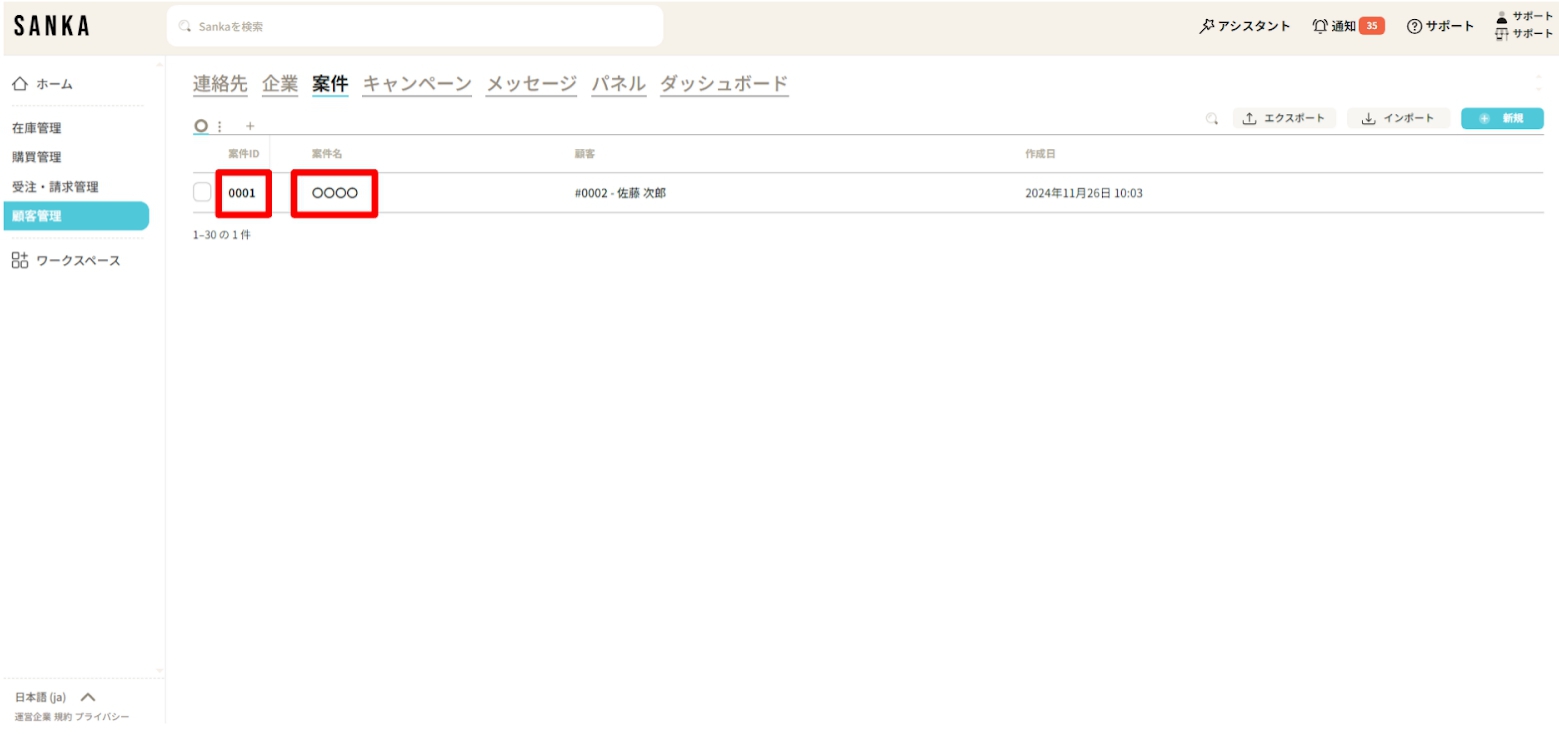Open the 35 notifications badge
Viewport: 1559px width, 740px height.
tap(1372, 26)
